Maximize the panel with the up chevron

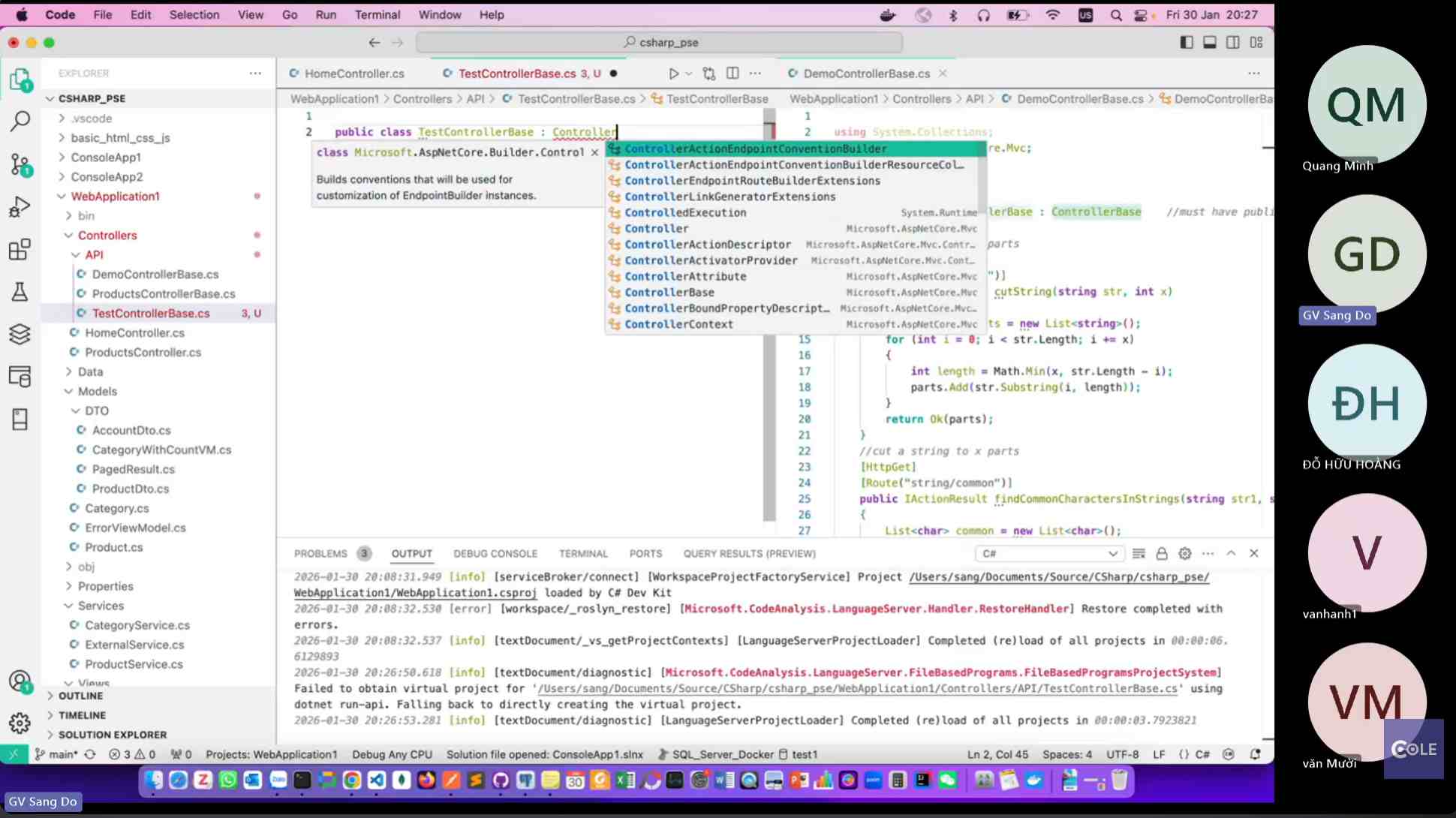point(1231,554)
